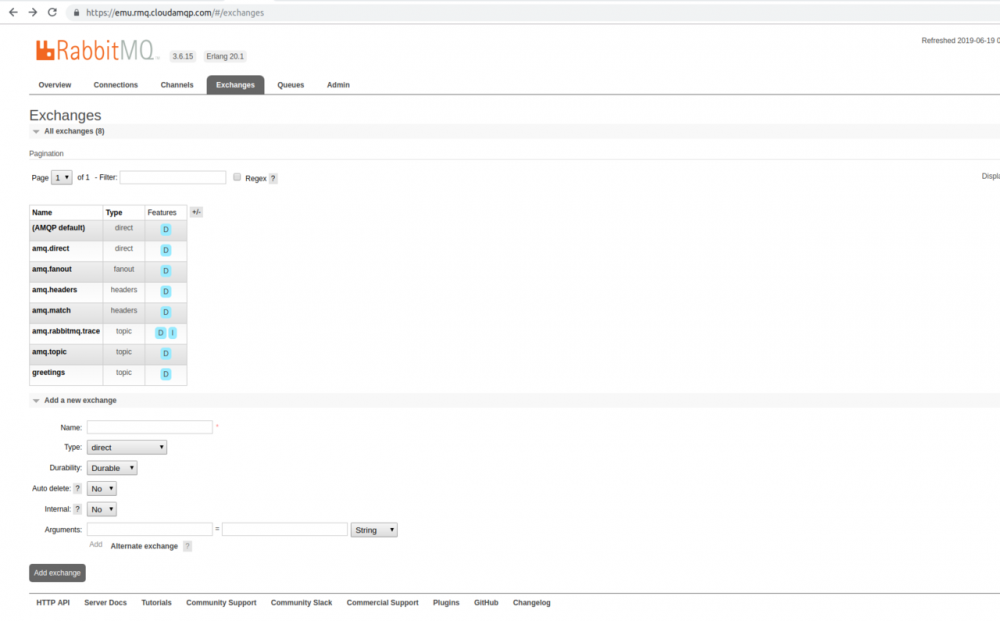Viewport: 1000px width, 621px height.
Task: Switch to the Queues tab
Action: [x=290, y=85]
